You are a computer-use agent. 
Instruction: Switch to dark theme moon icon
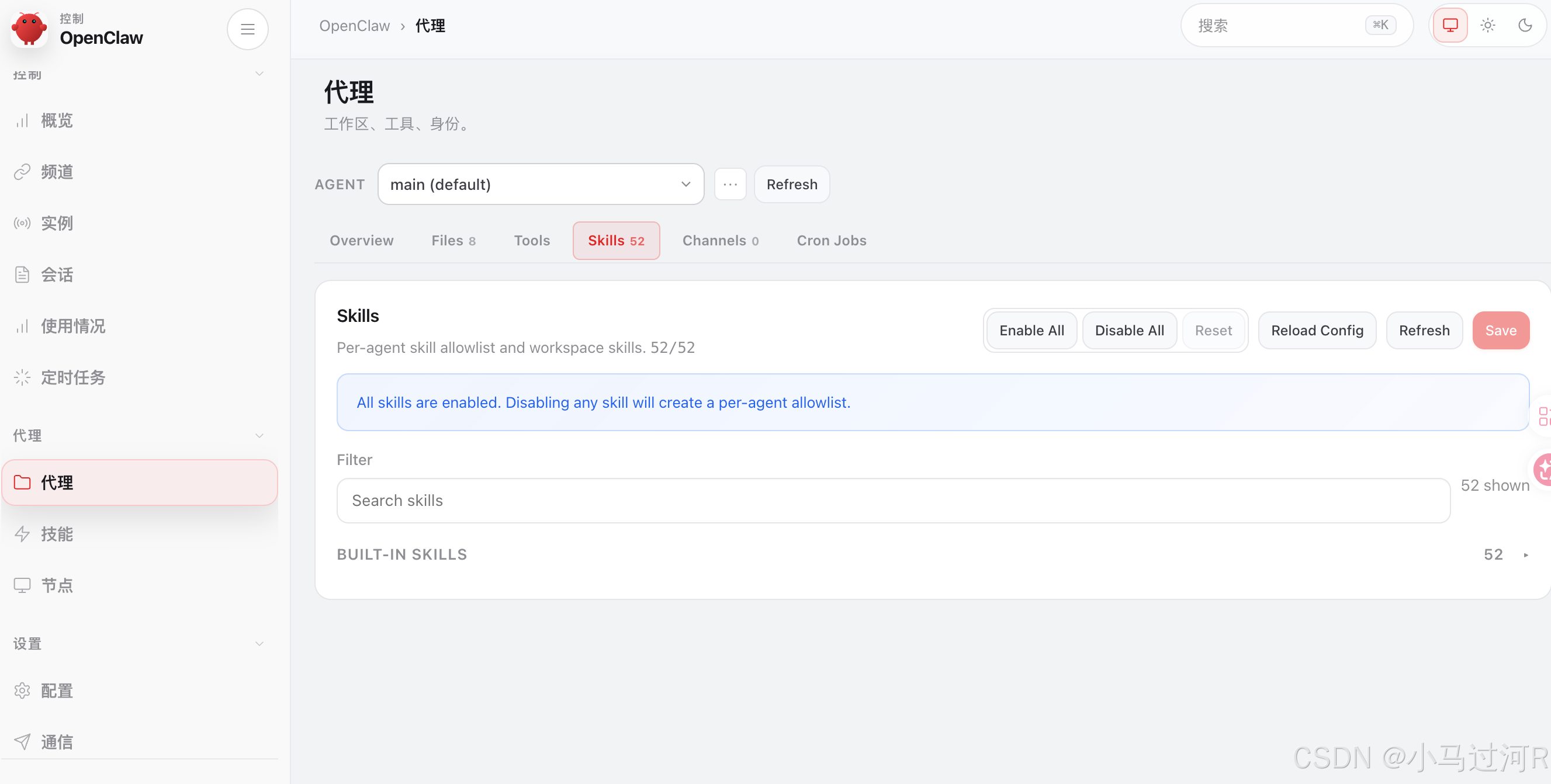click(1525, 25)
